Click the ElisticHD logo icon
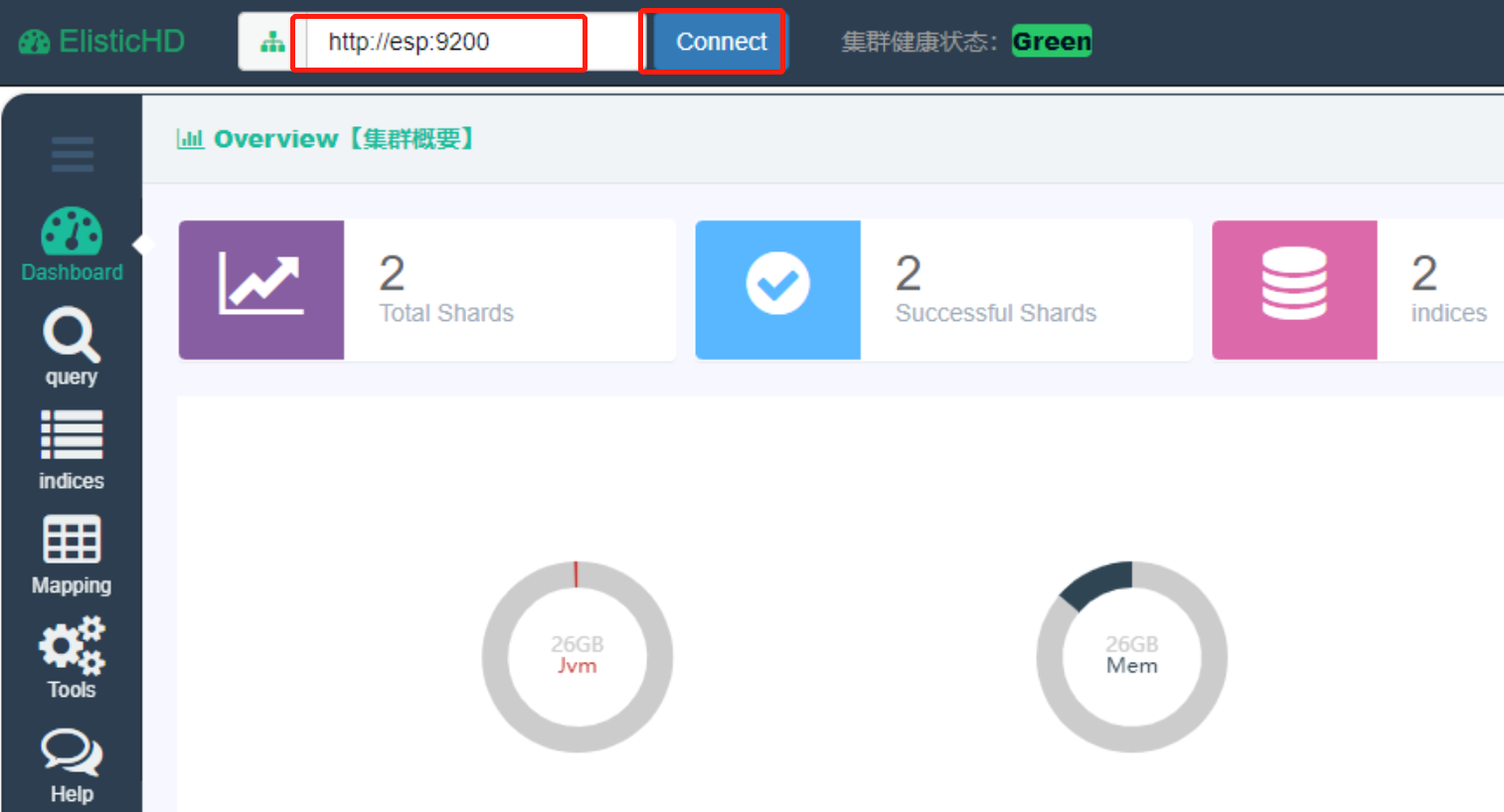The image size is (1504, 812). point(34,42)
